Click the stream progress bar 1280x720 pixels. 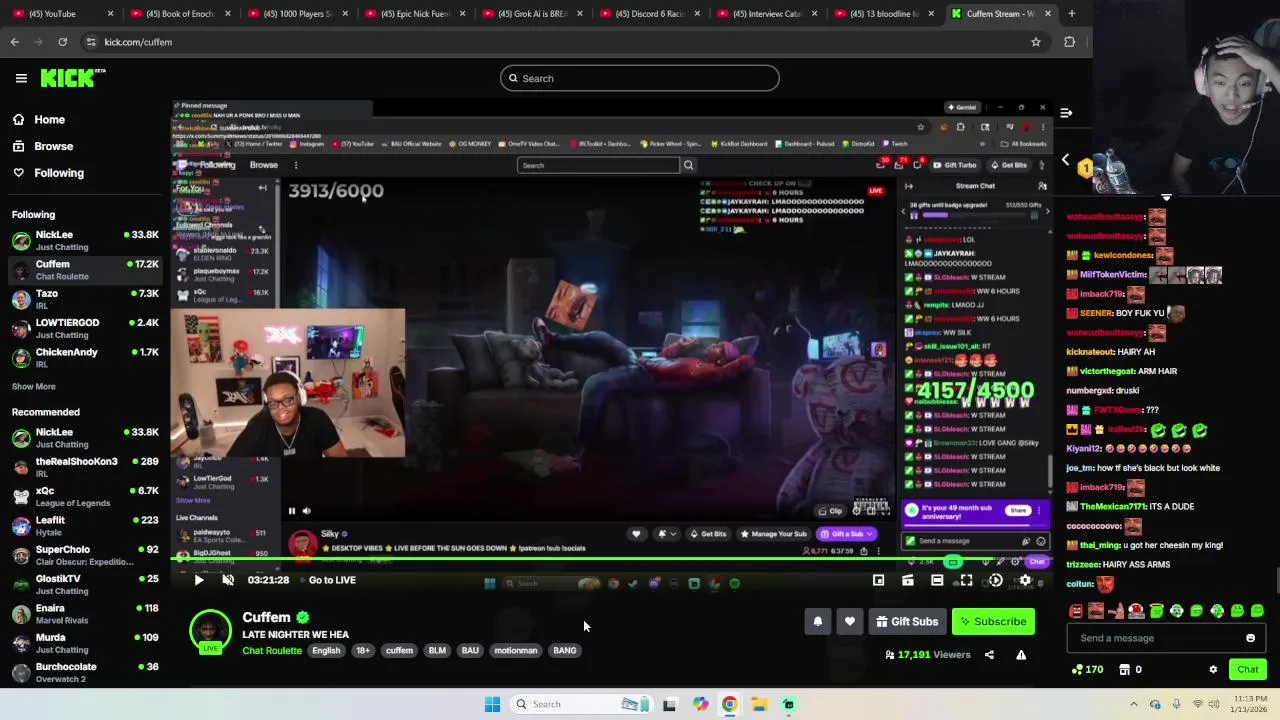610,560
